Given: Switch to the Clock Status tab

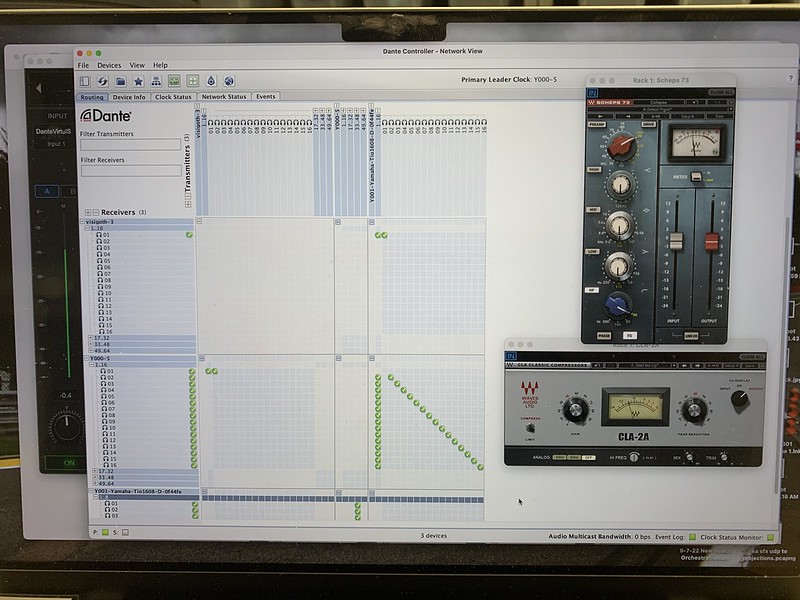Looking at the screenshot, I should [173, 97].
